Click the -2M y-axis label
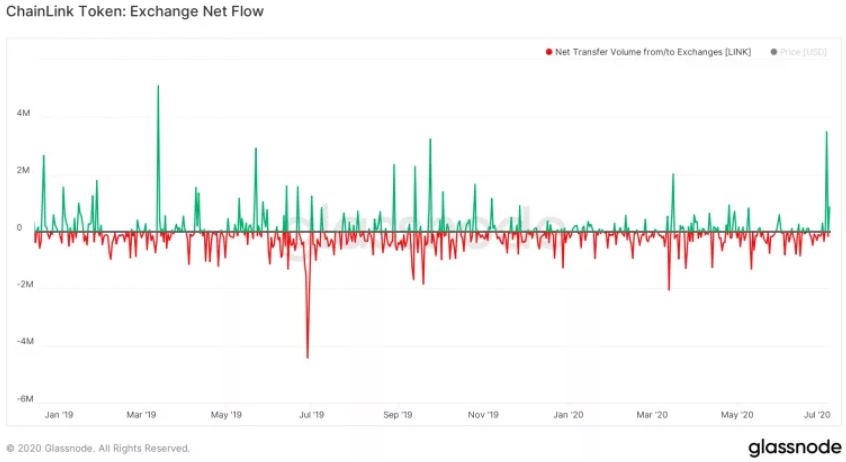The height and width of the screenshot is (462, 846). [25, 284]
